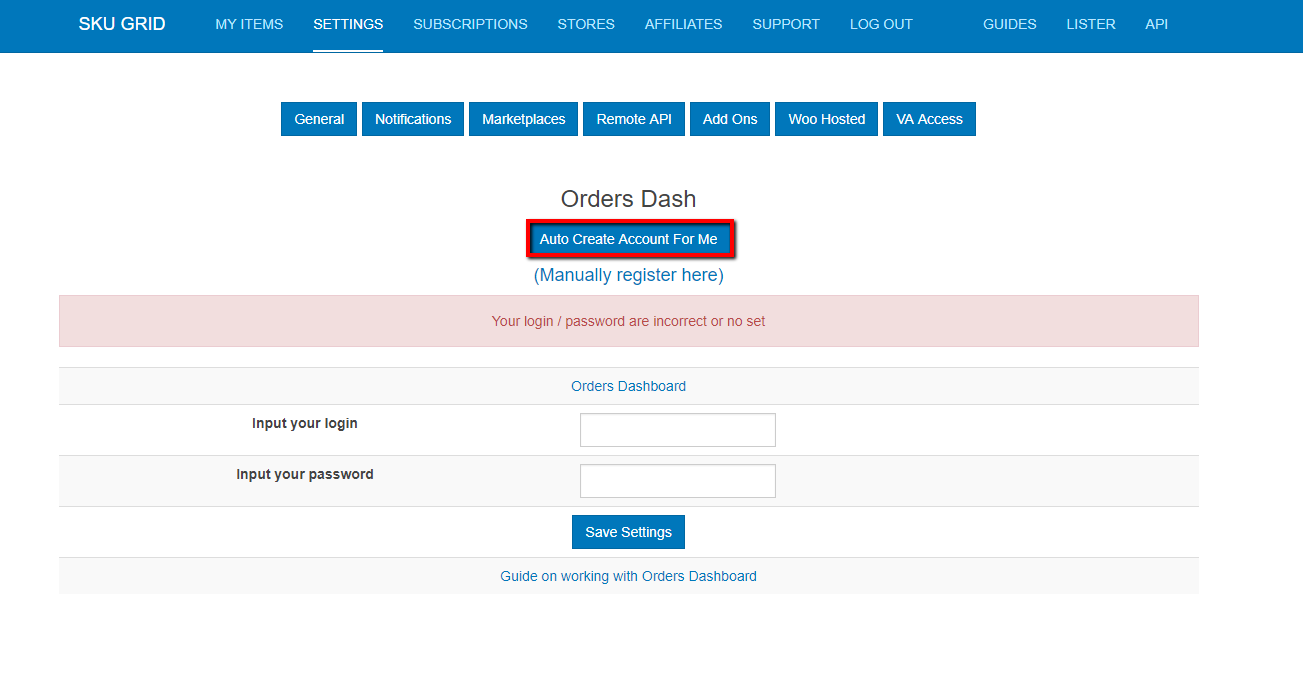Click LOG OUT in the header

click(x=881, y=24)
